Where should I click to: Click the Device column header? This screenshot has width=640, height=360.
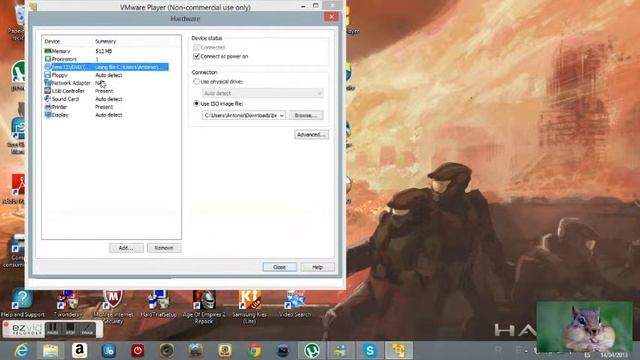coord(52,41)
